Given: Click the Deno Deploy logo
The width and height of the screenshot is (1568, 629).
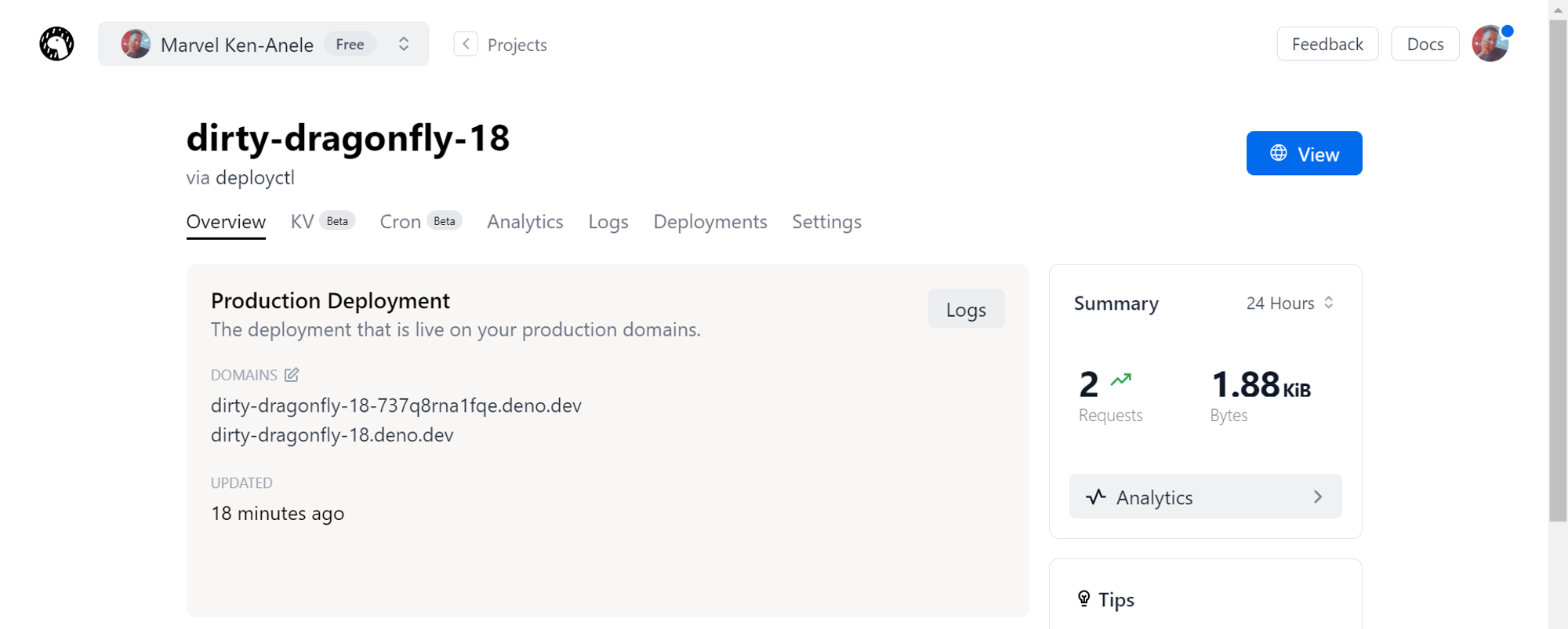Looking at the screenshot, I should (56, 44).
